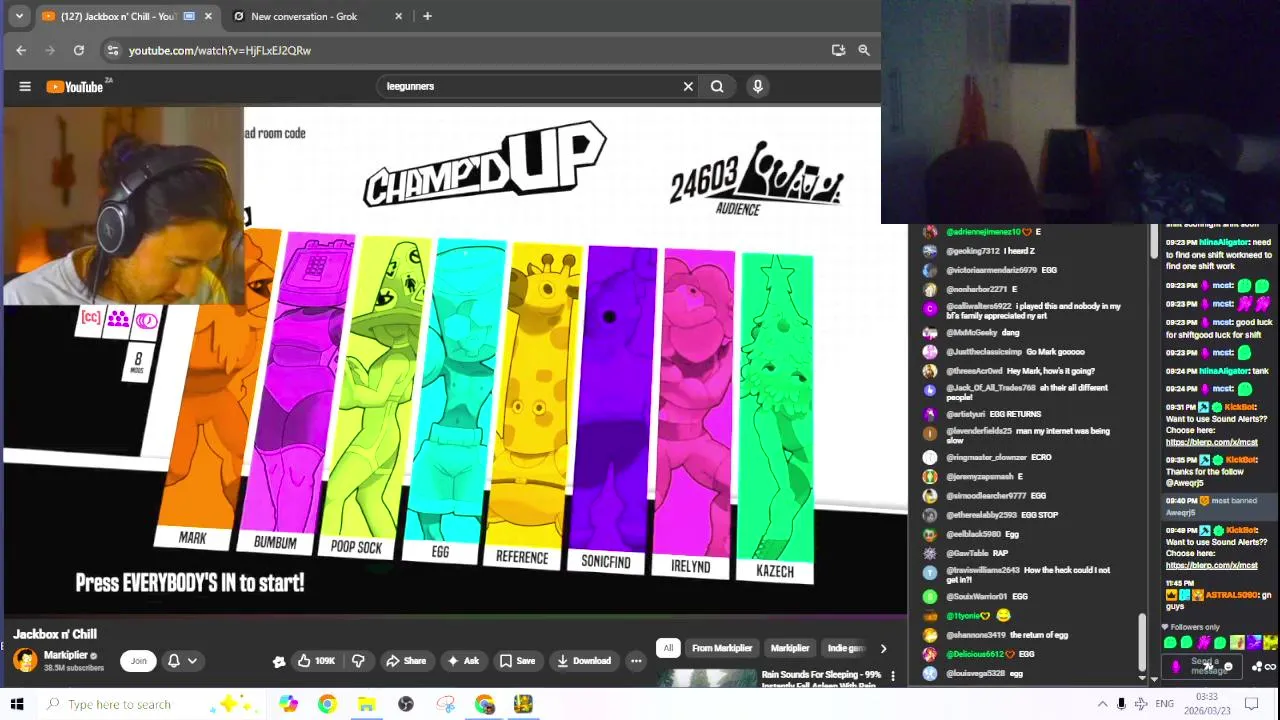The height and width of the screenshot is (720, 1280).
Task: Share the Jackbox n' Chill video
Action: (406, 661)
